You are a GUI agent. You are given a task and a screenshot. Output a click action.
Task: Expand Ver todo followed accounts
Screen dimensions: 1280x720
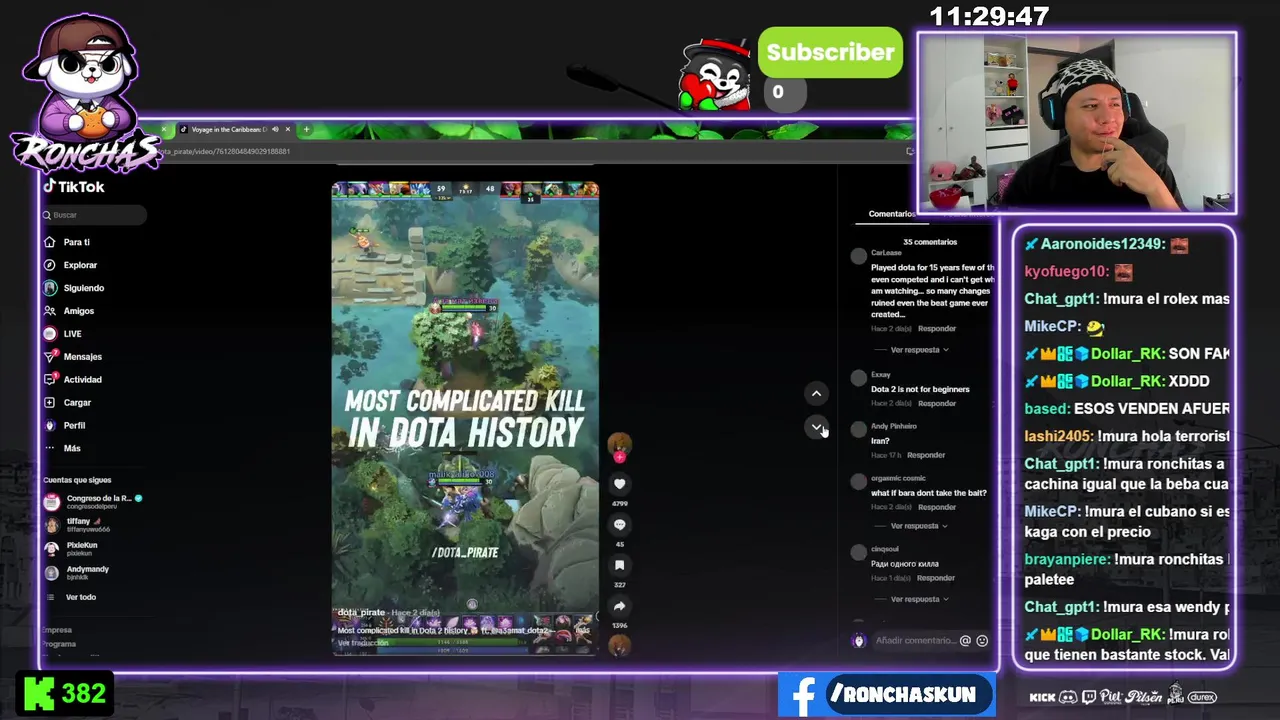click(x=80, y=597)
